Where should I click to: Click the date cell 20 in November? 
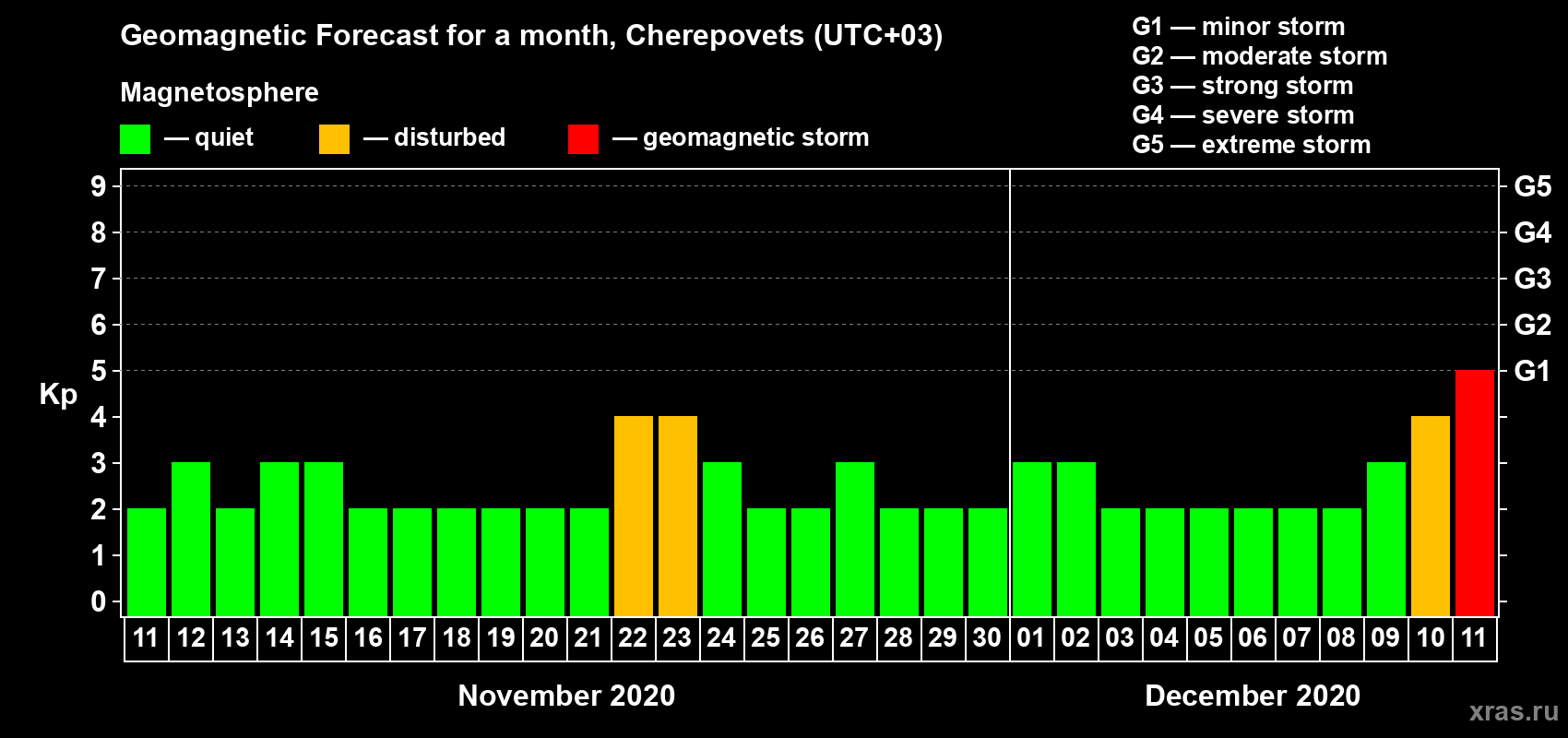tap(544, 638)
